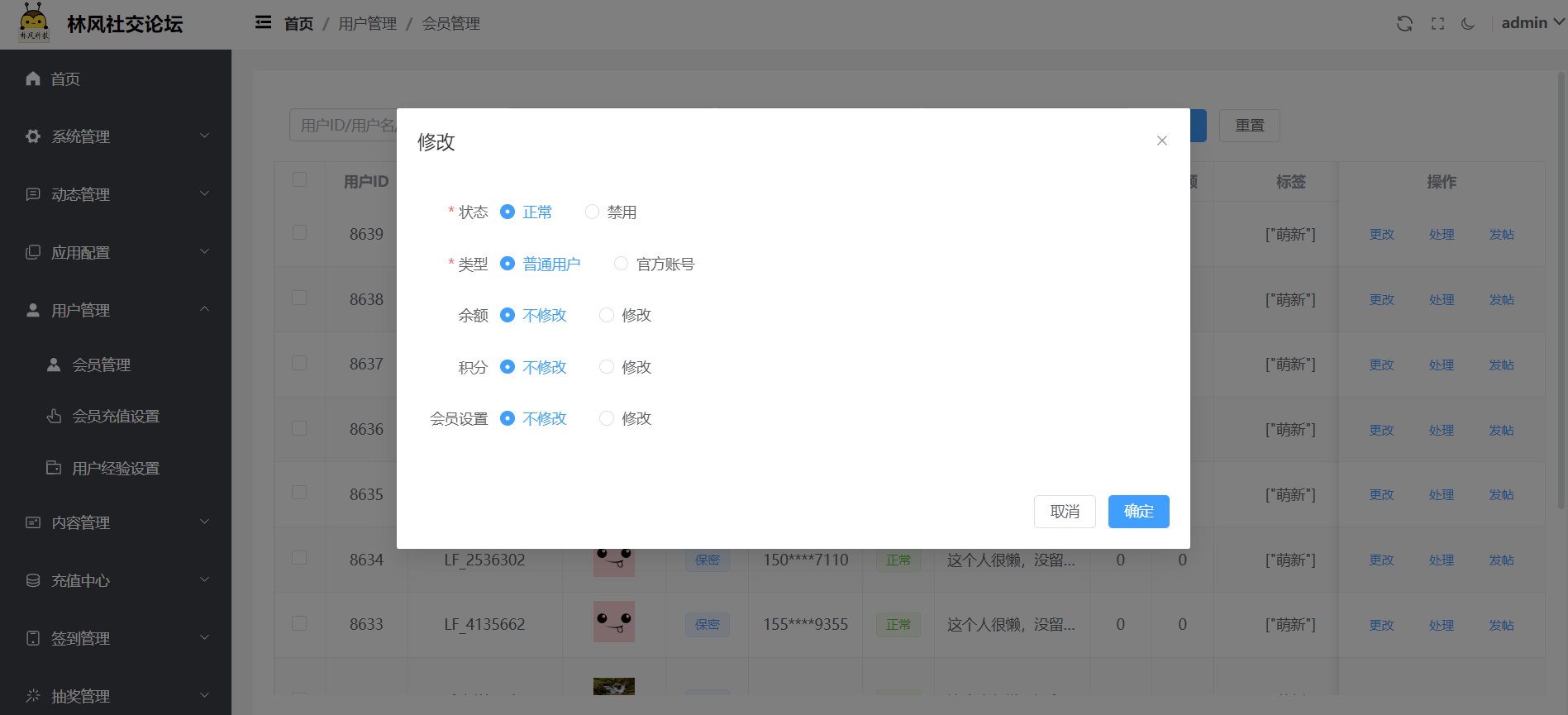The height and width of the screenshot is (715, 1568).
Task: Expand the 签到管理 menu chevron
Action: click(x=204, y=637)
